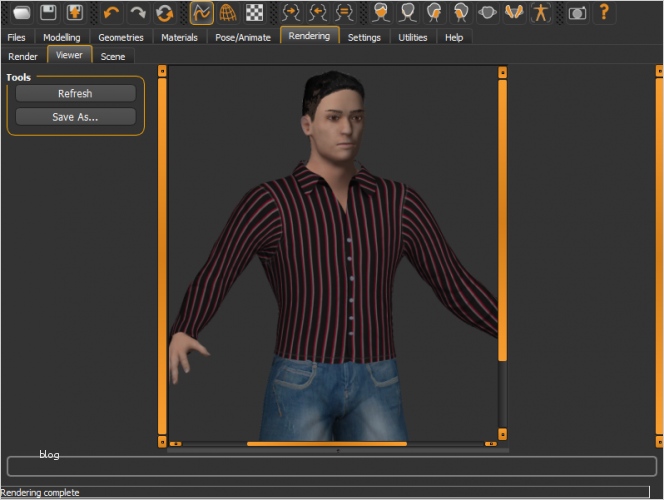
Task: Reset the camera with the full-body figure icon
Action: click(x=541, y=13)
